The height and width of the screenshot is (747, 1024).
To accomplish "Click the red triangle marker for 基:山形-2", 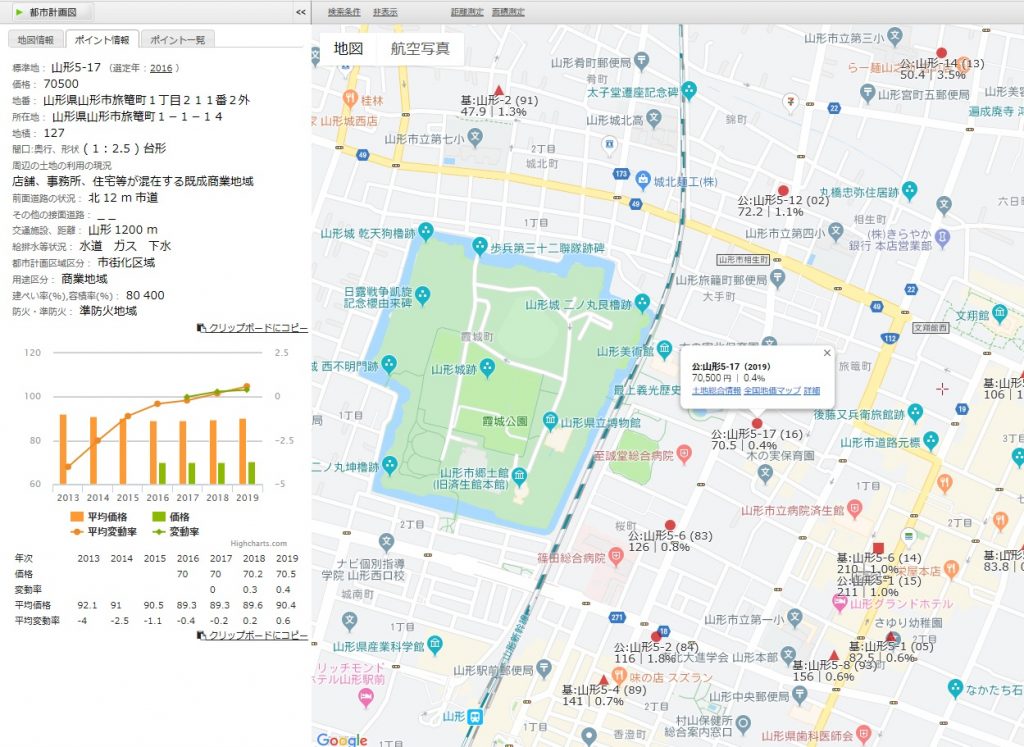I will coord(499,90).
